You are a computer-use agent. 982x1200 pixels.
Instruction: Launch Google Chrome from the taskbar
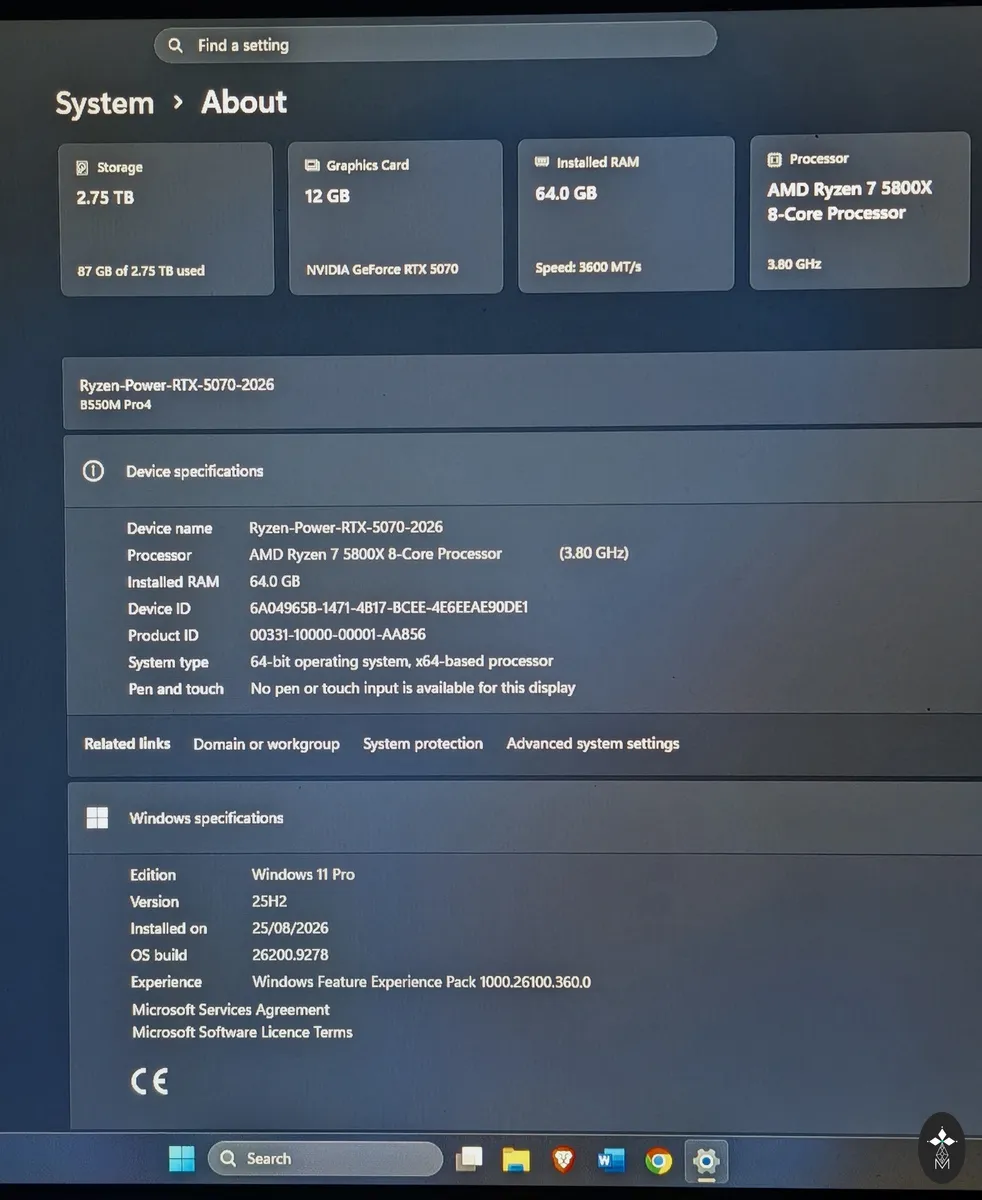(658, 1161)
